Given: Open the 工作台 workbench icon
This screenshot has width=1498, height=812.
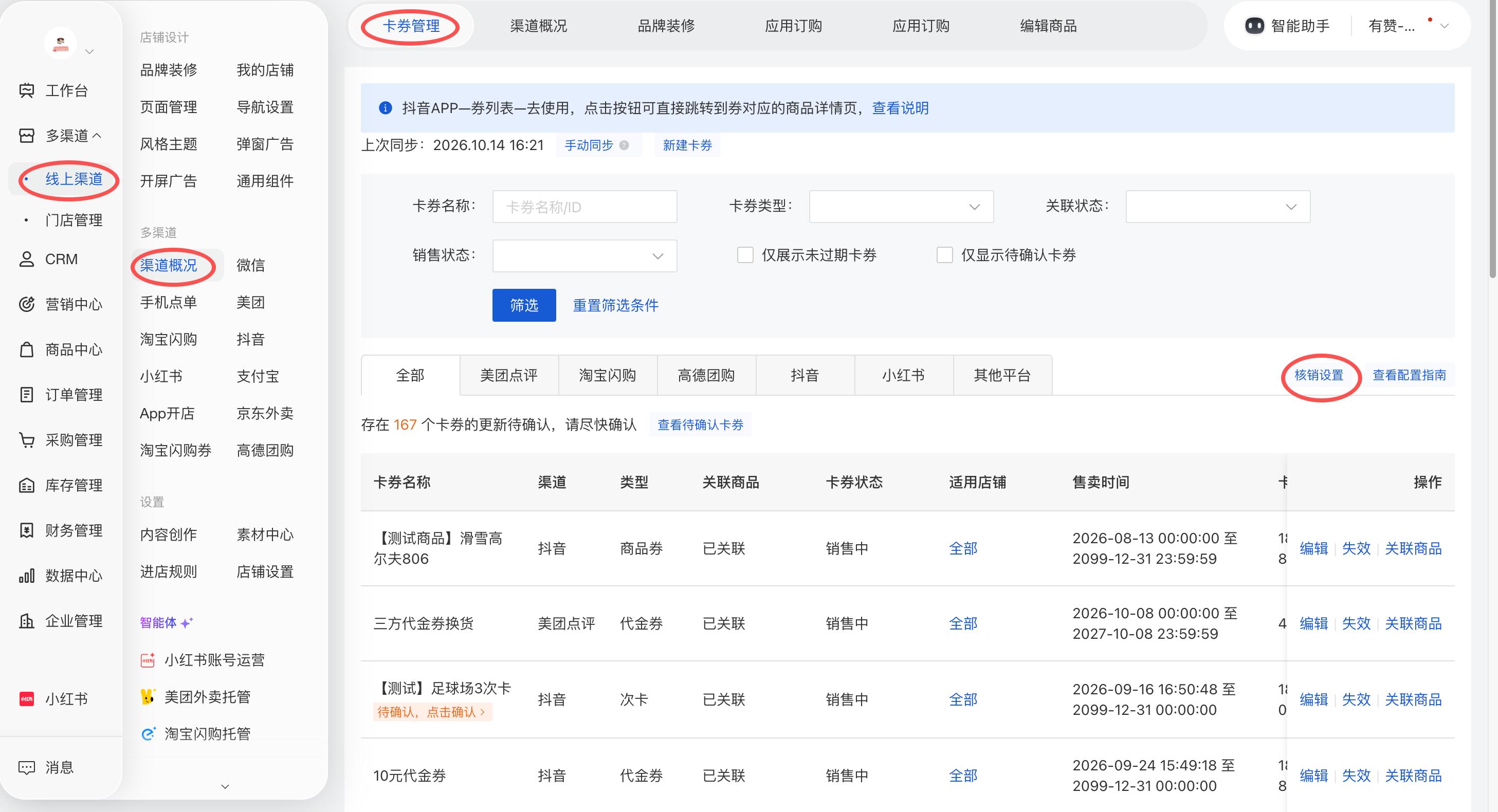Looking at the screenshot, I should pos(27,90).
